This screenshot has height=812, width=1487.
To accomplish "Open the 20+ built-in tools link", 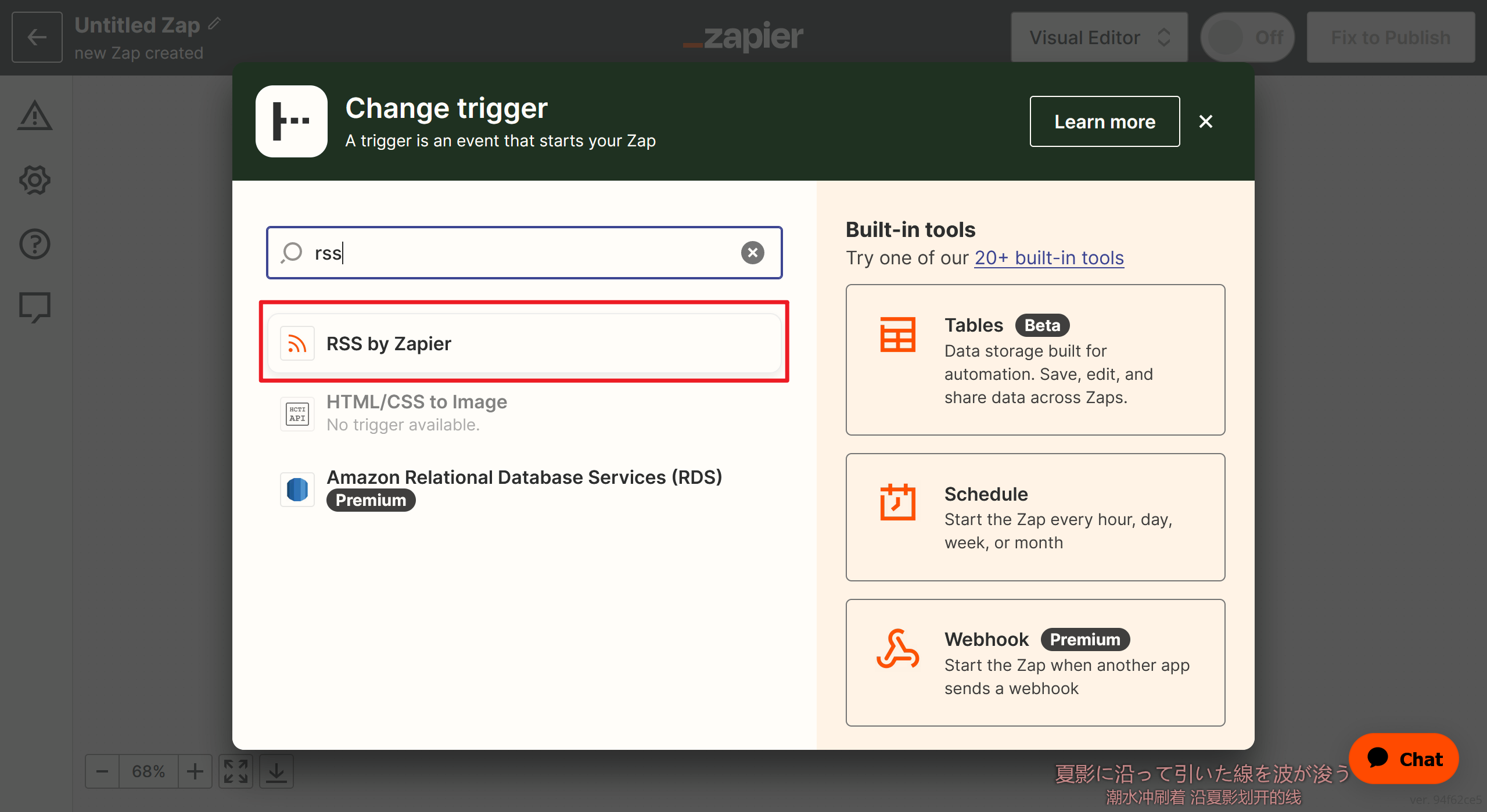I will [x=1049, y=258].
